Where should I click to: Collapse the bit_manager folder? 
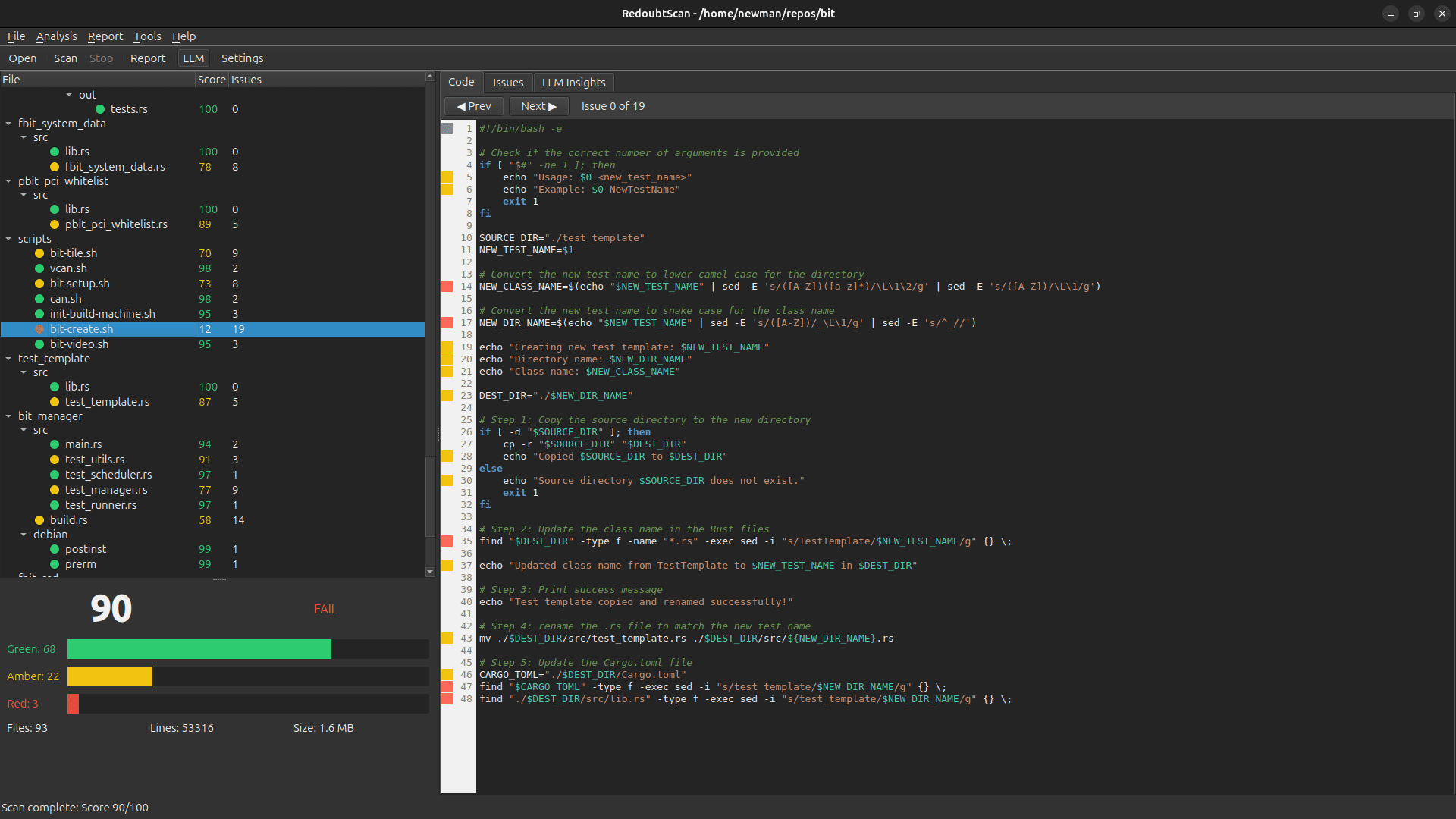coord(8,416)
